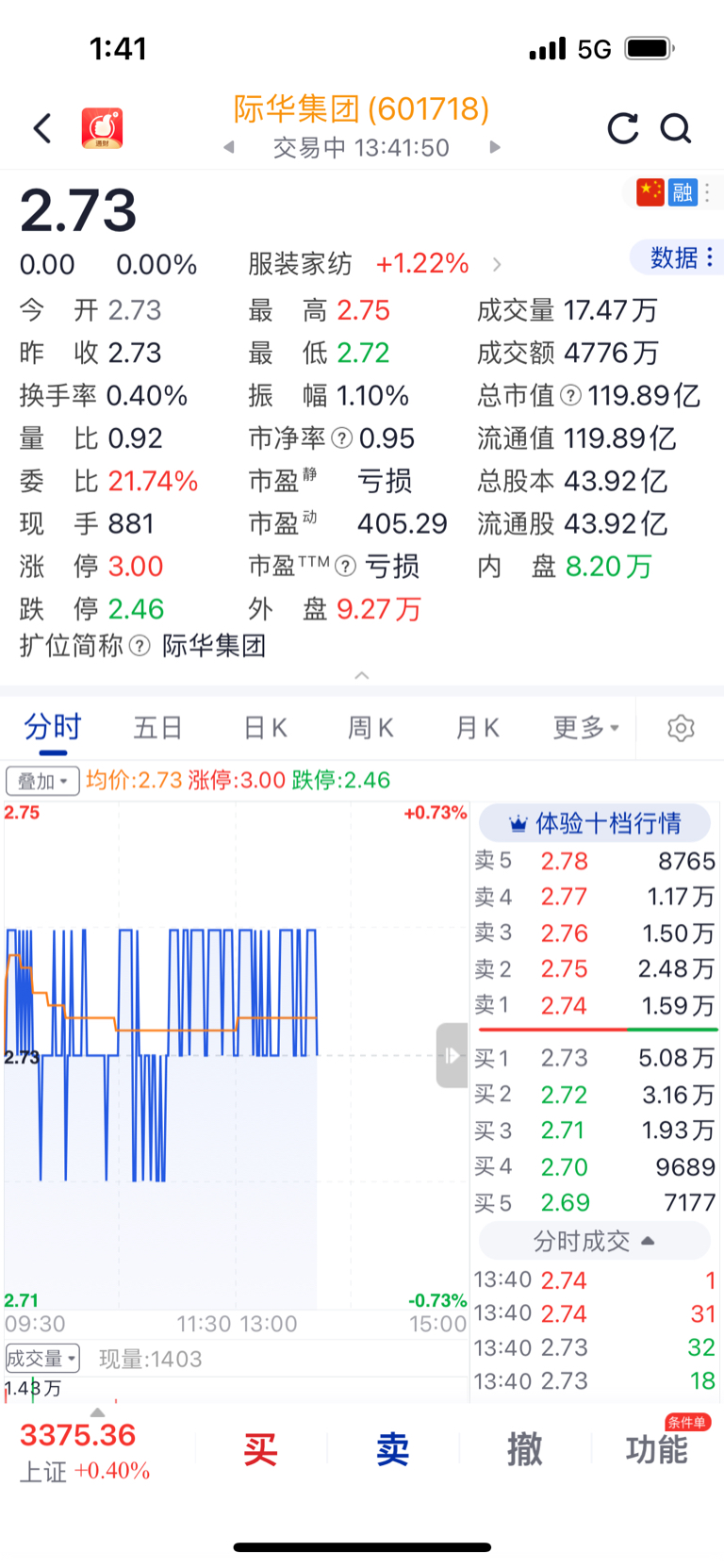Select the 分时 tab
The width and height of the screenshot is (724, 1568).
click(x=53, y=728)
